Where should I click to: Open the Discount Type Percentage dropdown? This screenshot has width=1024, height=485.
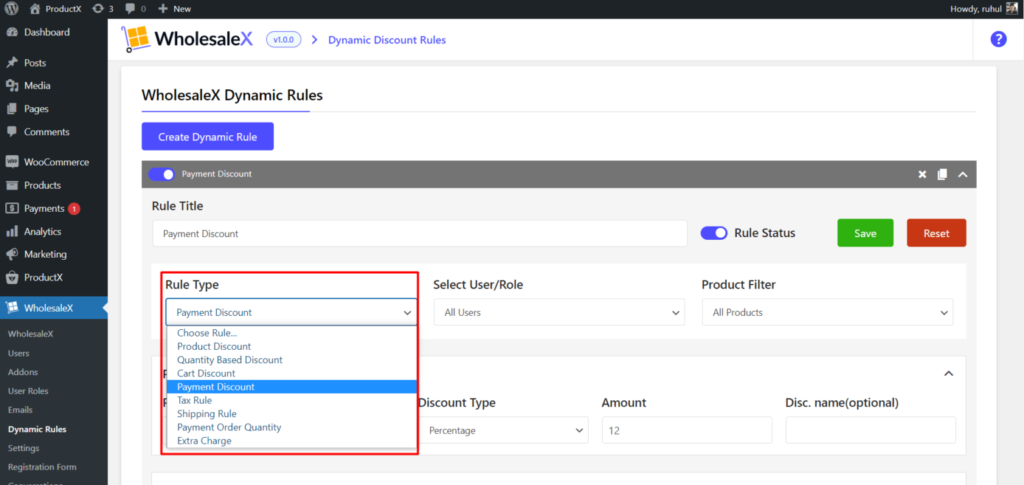coord(504,430)
